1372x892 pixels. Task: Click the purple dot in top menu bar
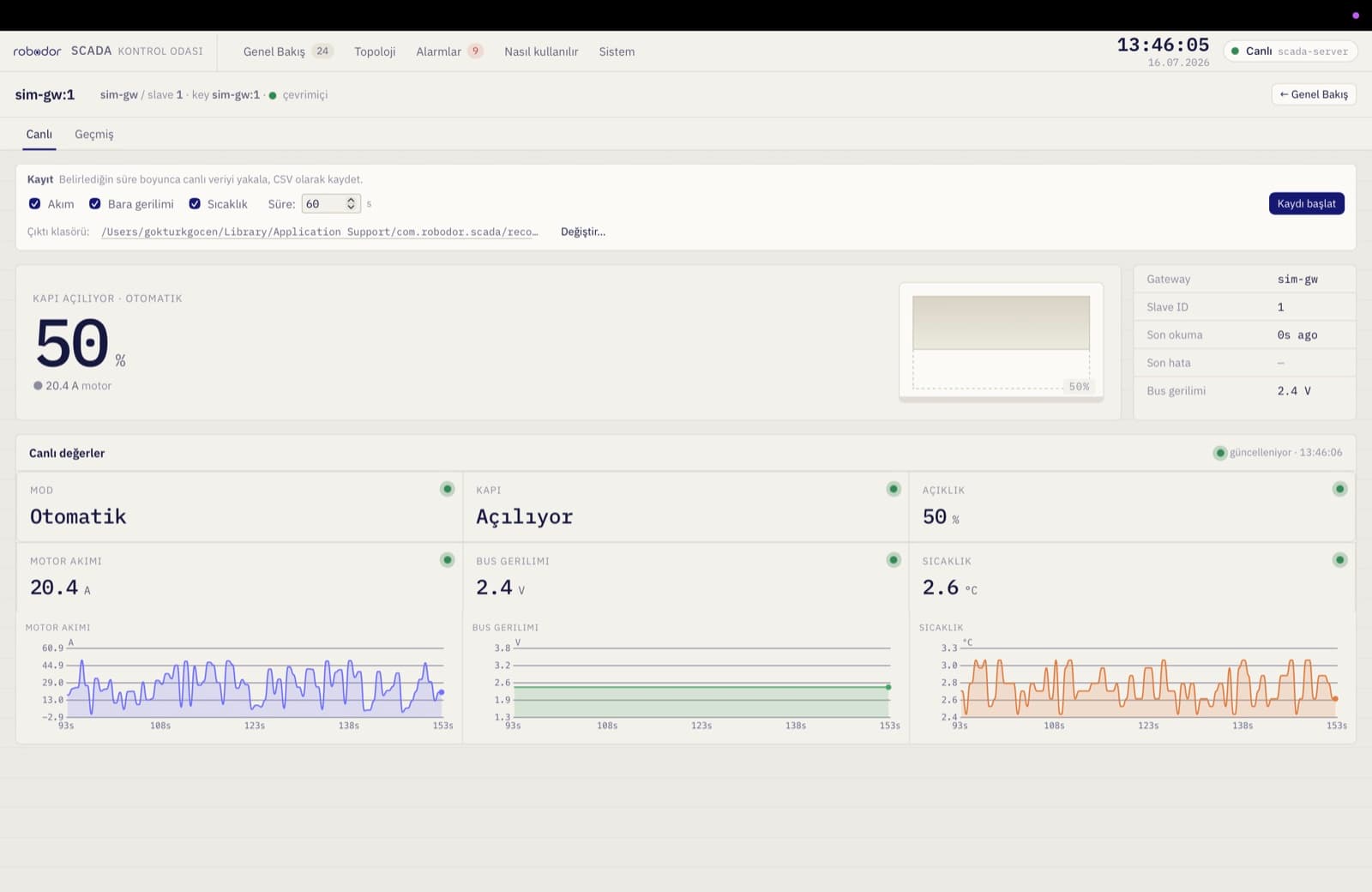[1356, 15]
